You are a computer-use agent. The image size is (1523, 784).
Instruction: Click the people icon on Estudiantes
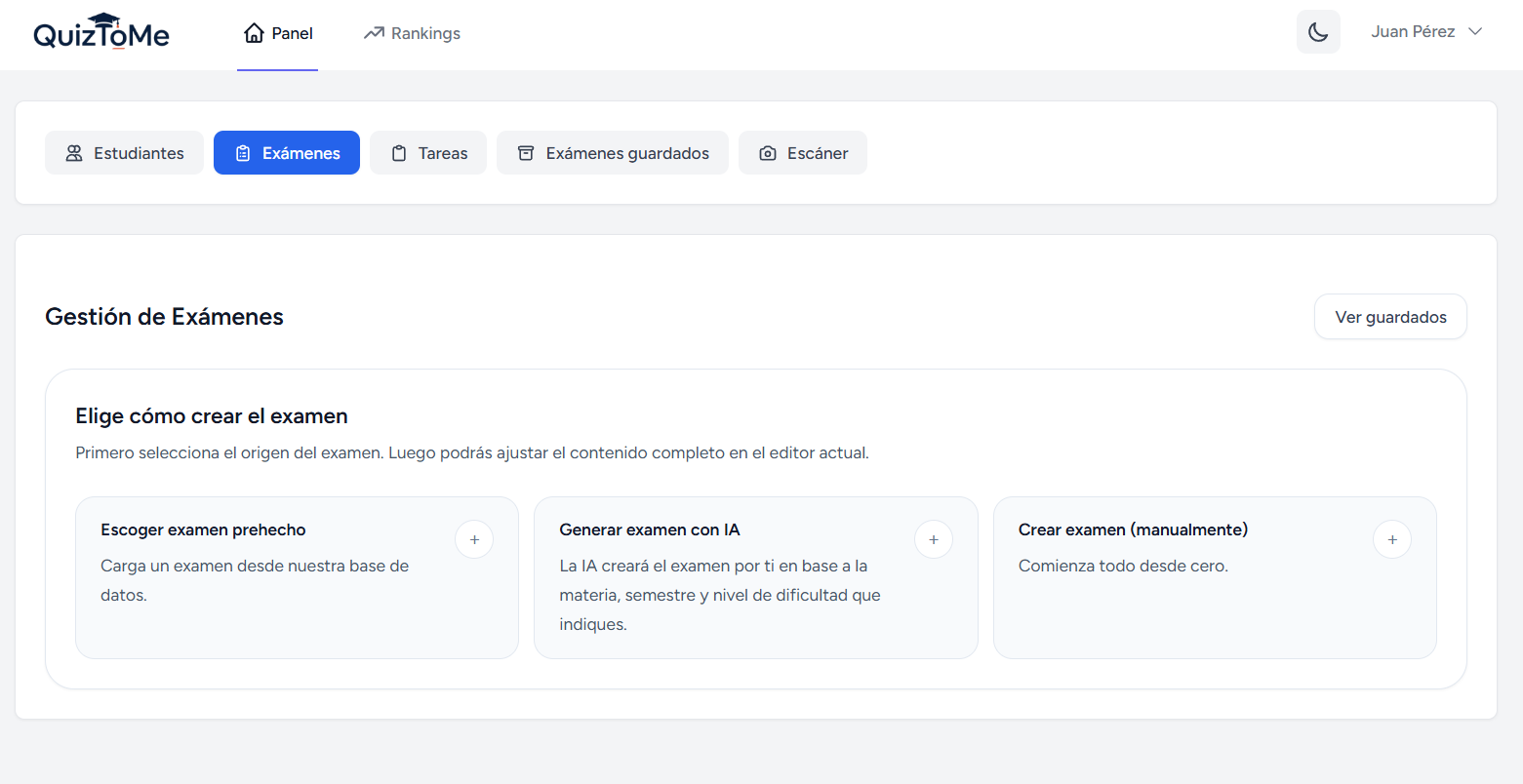74,153
